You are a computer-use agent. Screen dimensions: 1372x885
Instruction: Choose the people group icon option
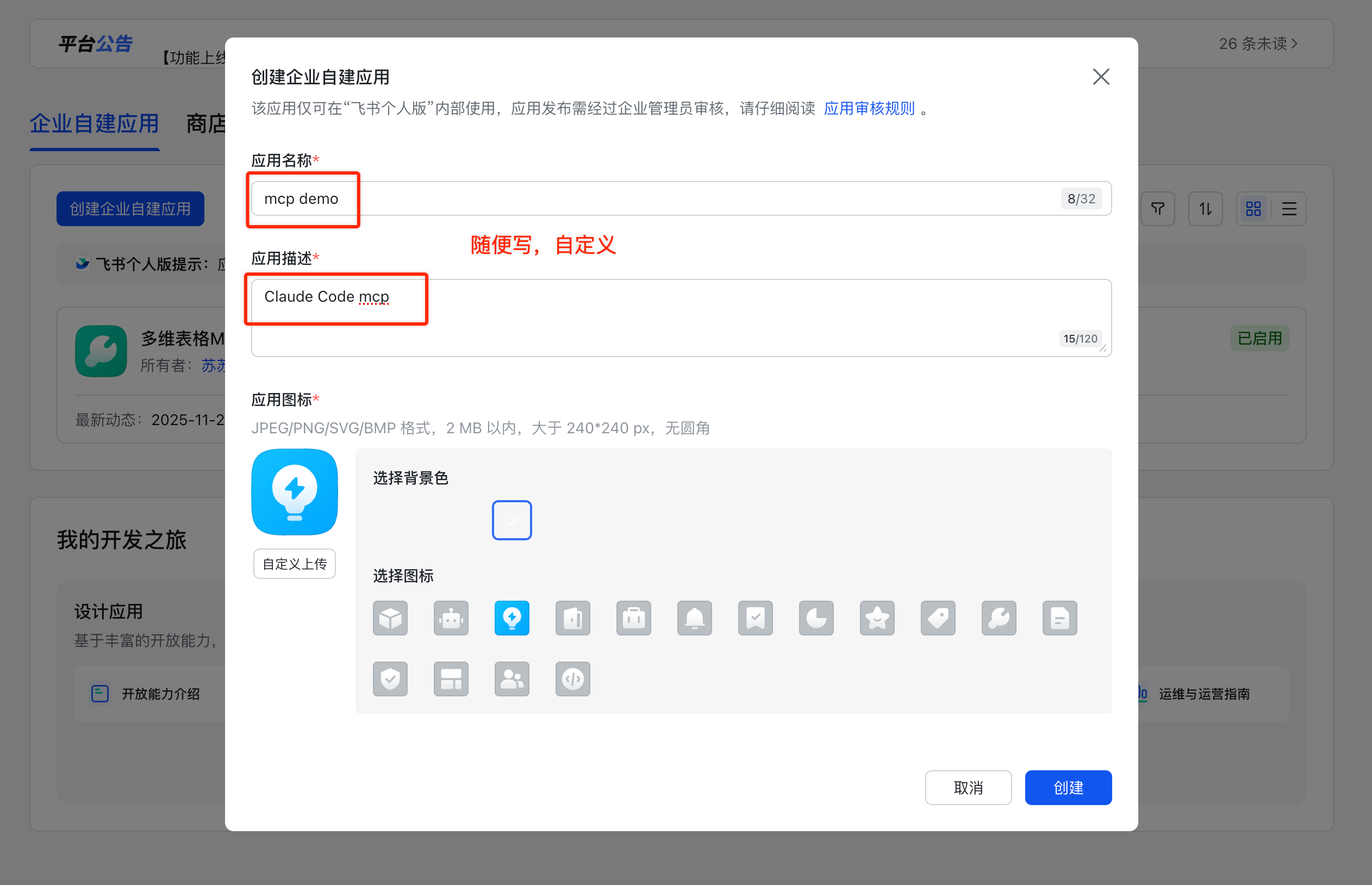pyautogui.click(x=512, y=680)
